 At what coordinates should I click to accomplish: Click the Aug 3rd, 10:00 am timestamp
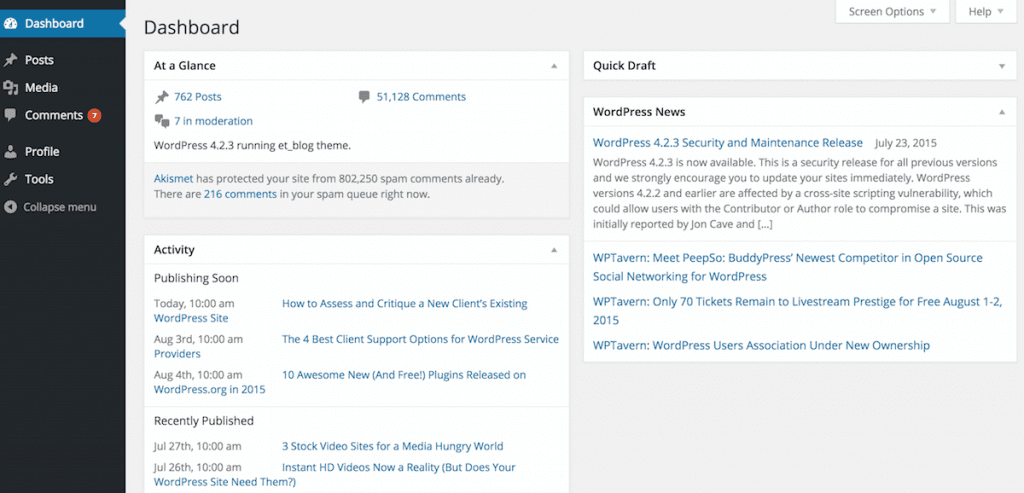click(198, 340)
